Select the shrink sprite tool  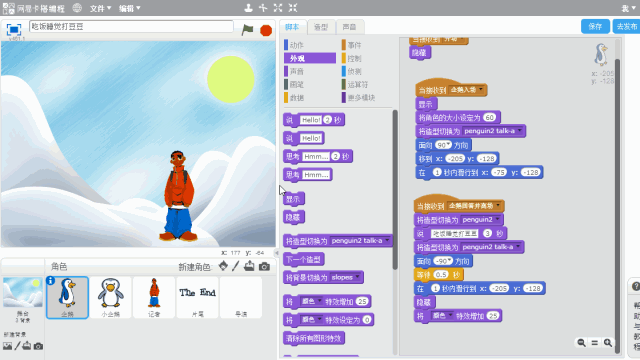(293, 8)
